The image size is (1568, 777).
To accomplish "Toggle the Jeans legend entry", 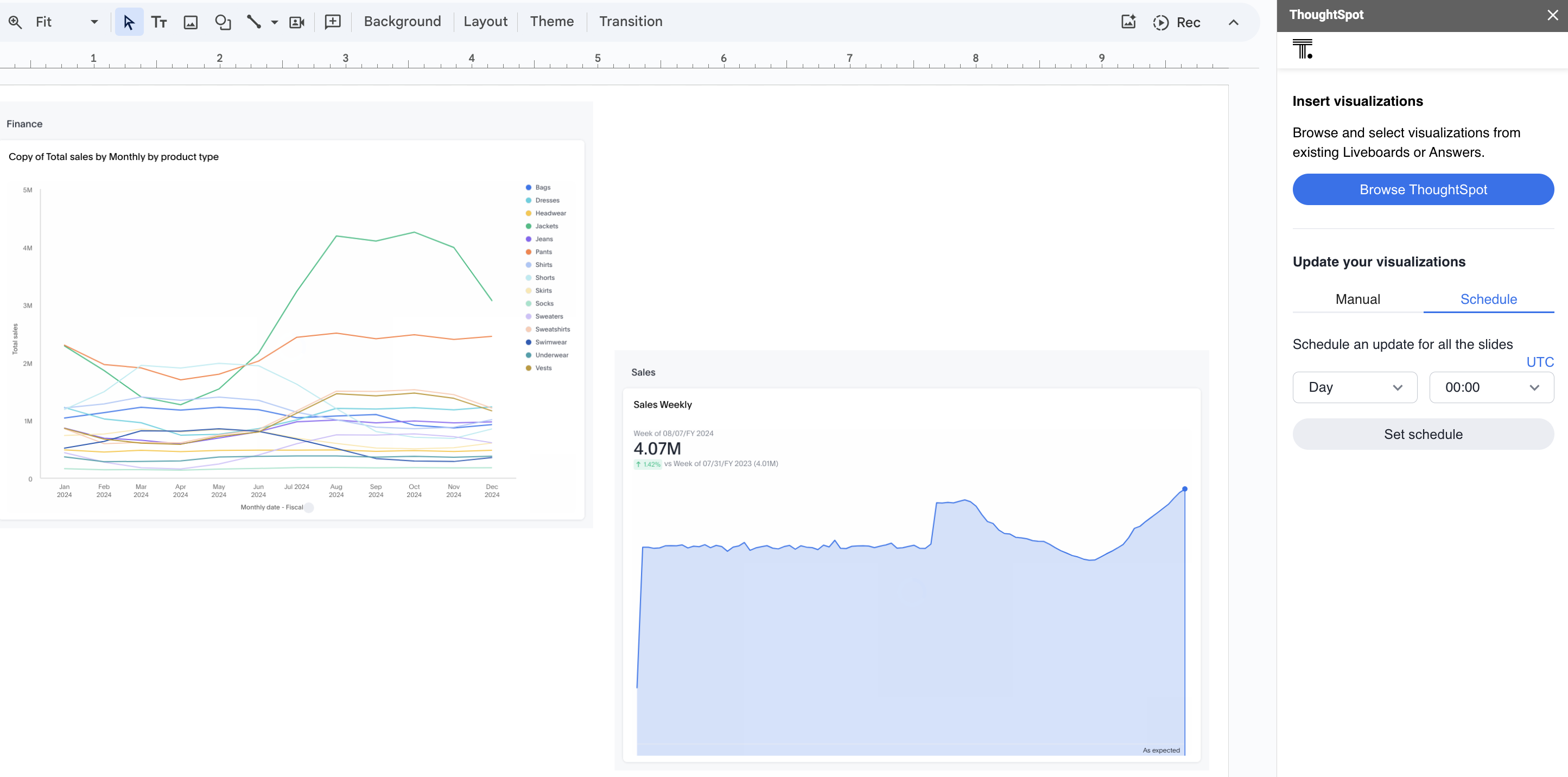I will [x=539, y=239].
